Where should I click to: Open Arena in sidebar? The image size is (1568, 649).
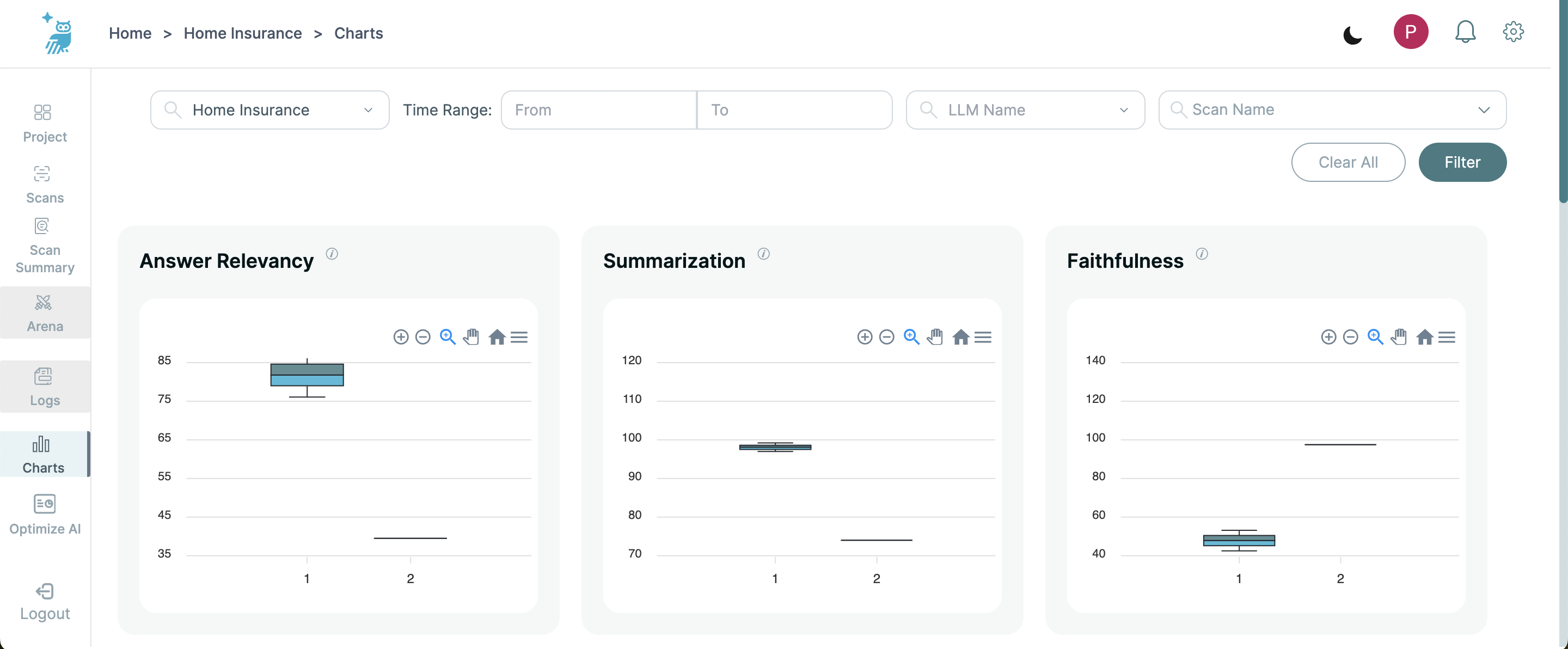(45, 313)
